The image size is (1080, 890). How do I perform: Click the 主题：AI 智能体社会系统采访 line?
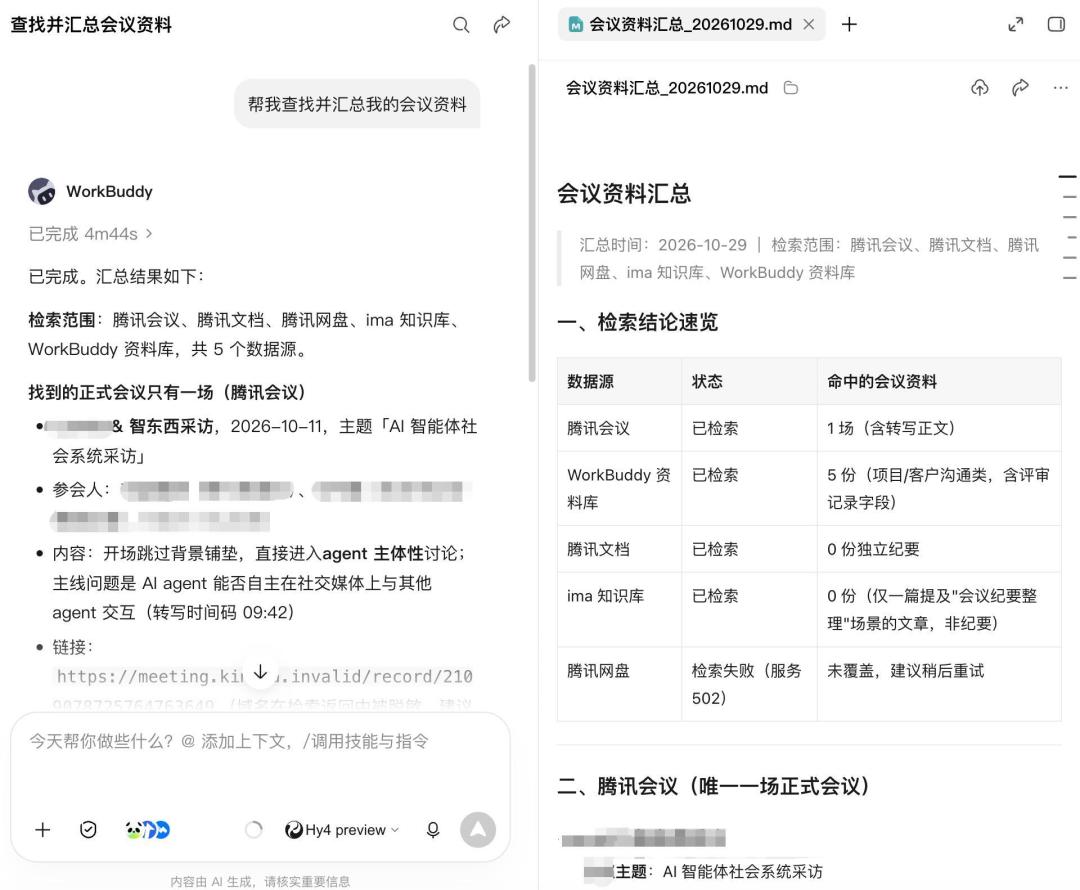point(718,871)
